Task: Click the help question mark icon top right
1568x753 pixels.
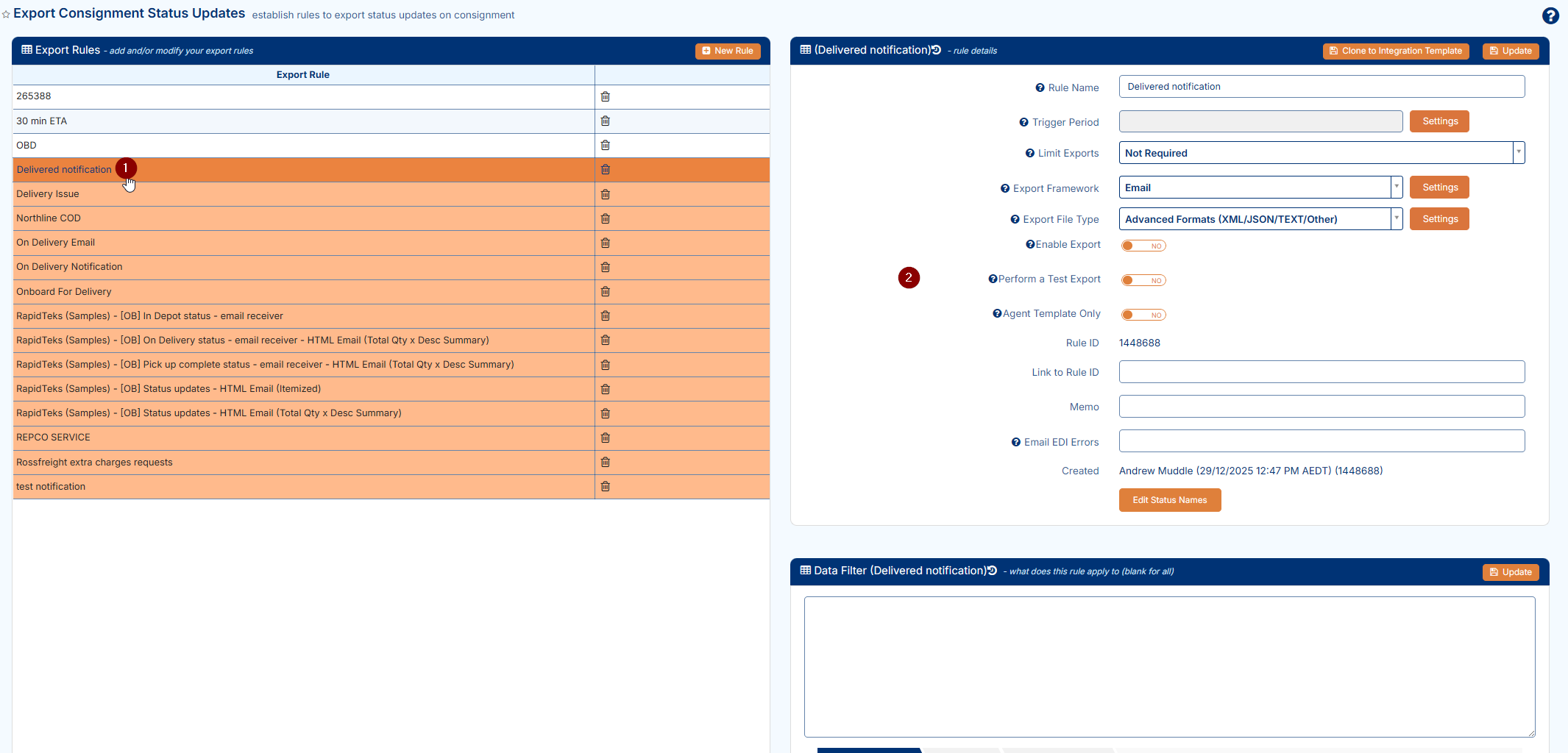Action: (1550, 15)
